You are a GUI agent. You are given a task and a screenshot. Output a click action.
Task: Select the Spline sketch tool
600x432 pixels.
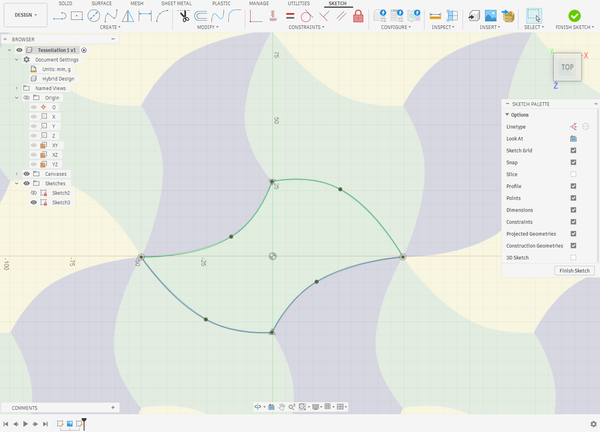click(111, 16)
